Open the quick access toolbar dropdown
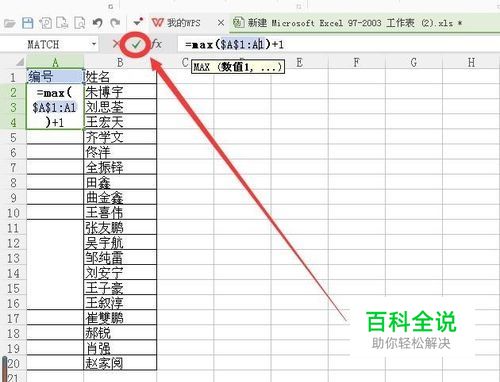This screenshot has height=382, width=500. (x=138, y=22)
